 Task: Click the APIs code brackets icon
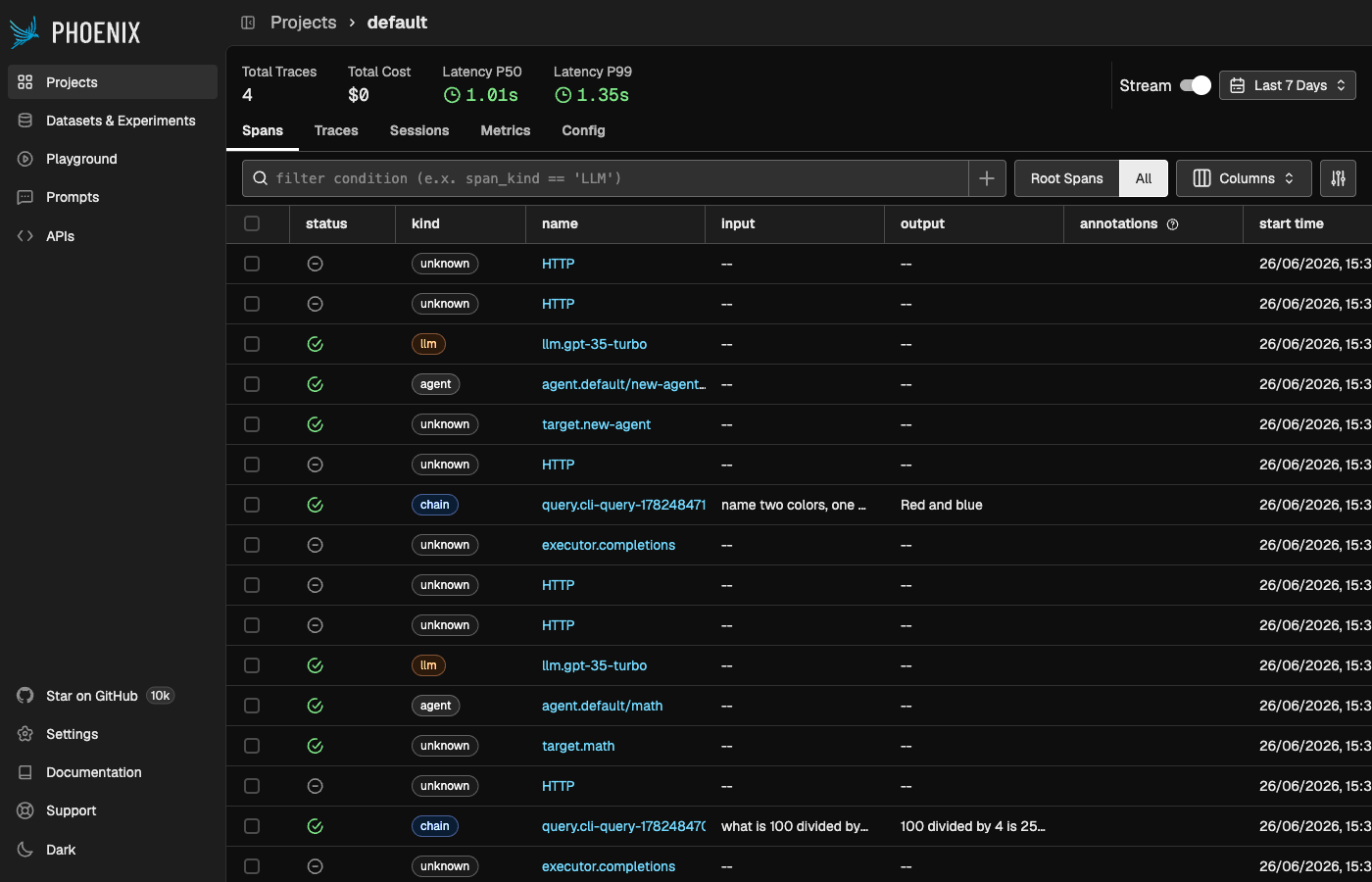(25, 236)
